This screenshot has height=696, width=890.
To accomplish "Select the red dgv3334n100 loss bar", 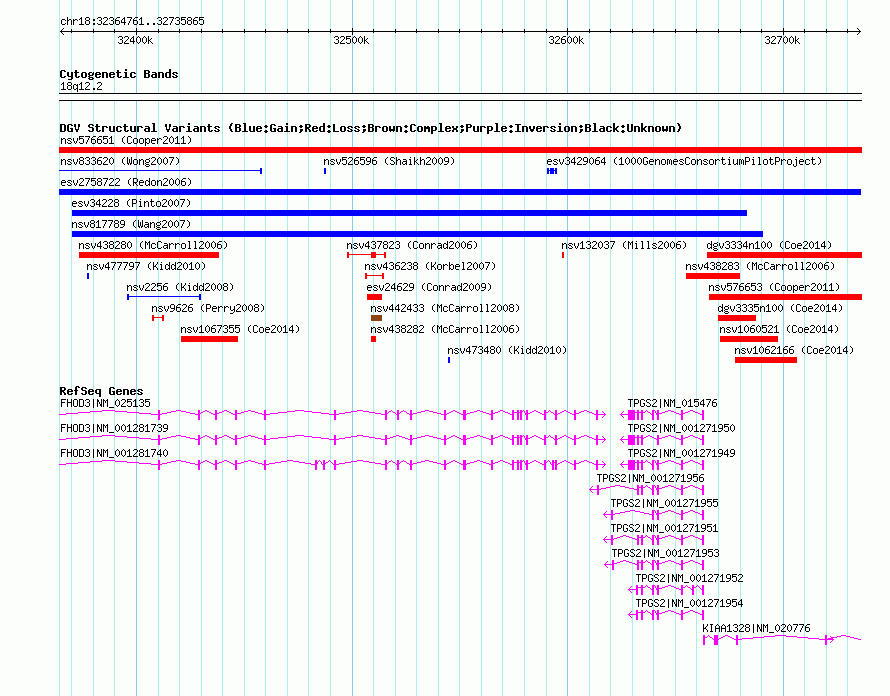I will click(784, 255).
